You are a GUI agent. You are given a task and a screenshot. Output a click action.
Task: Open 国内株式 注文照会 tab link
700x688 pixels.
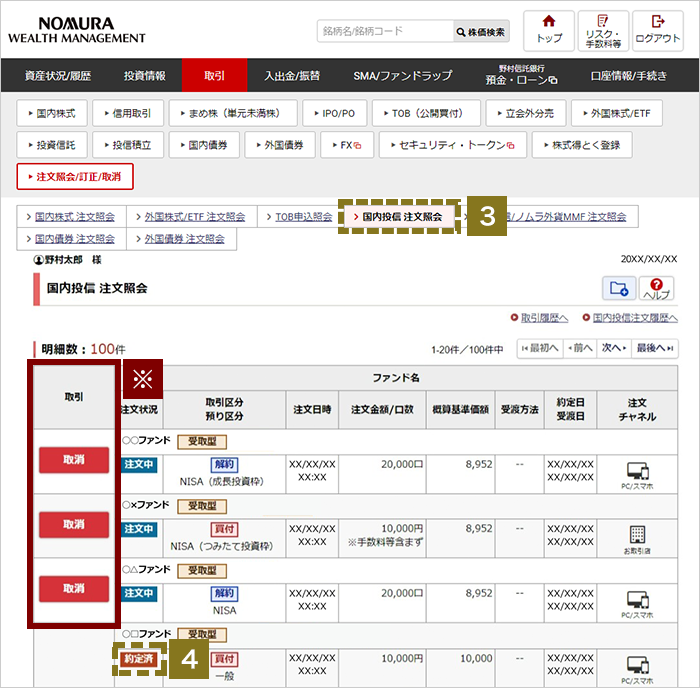point(75,217)
